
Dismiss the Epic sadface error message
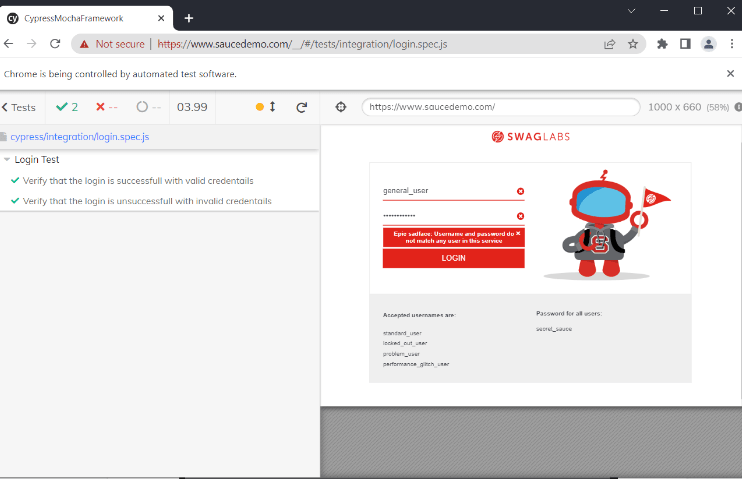[518, 233]
